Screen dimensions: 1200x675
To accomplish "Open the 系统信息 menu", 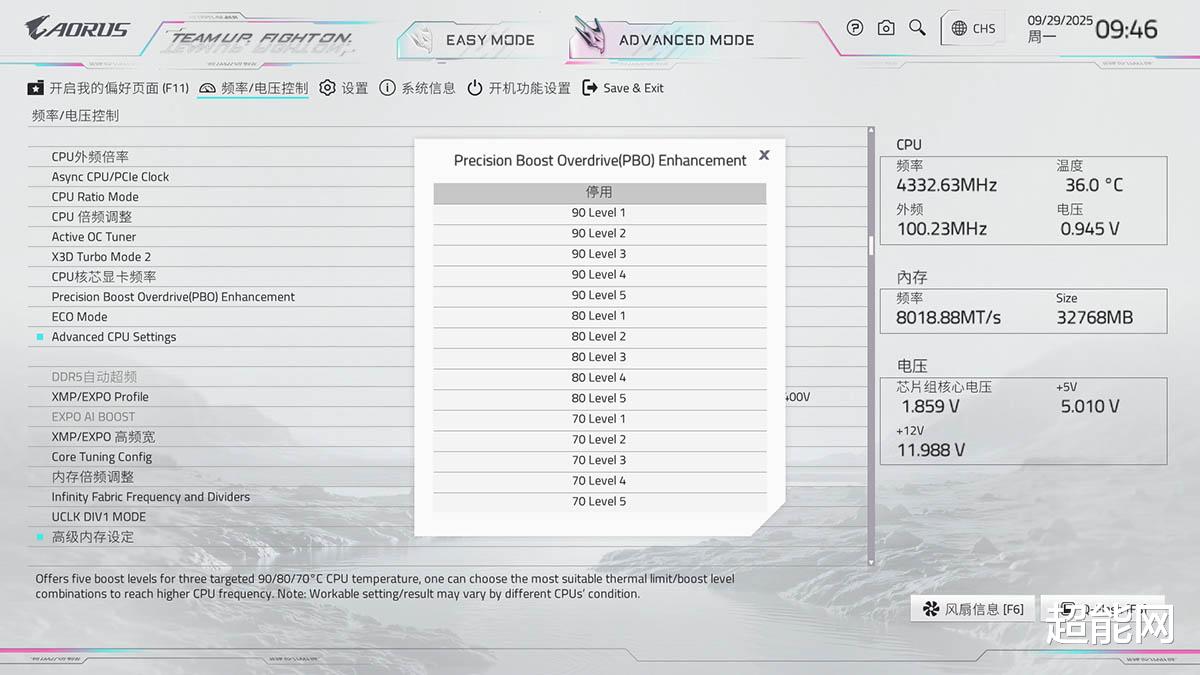I will [417, 88].
